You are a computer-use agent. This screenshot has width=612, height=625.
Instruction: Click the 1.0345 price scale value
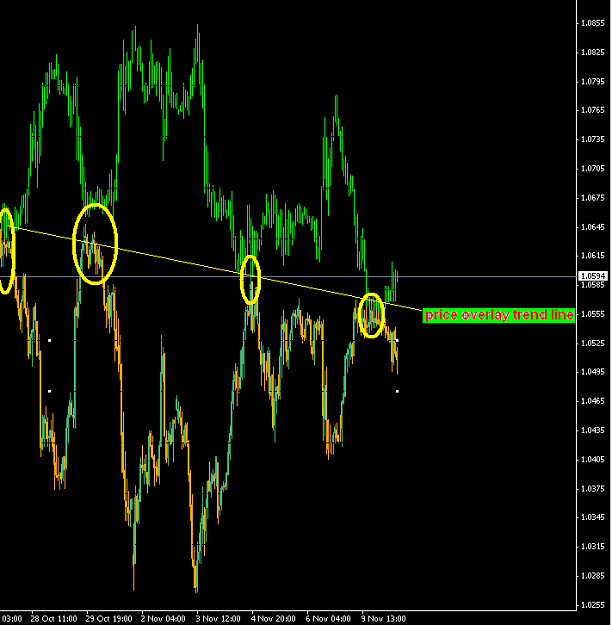click(593, 517)
